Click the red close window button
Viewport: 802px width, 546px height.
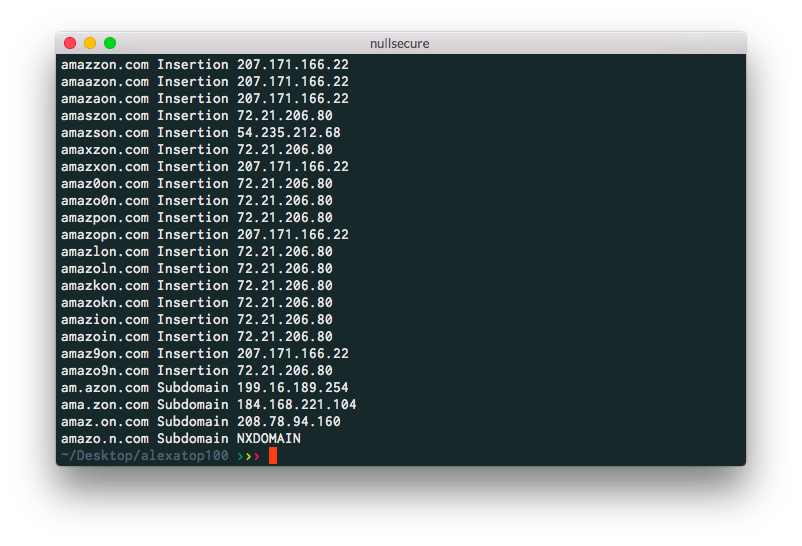tap(70, 43)
